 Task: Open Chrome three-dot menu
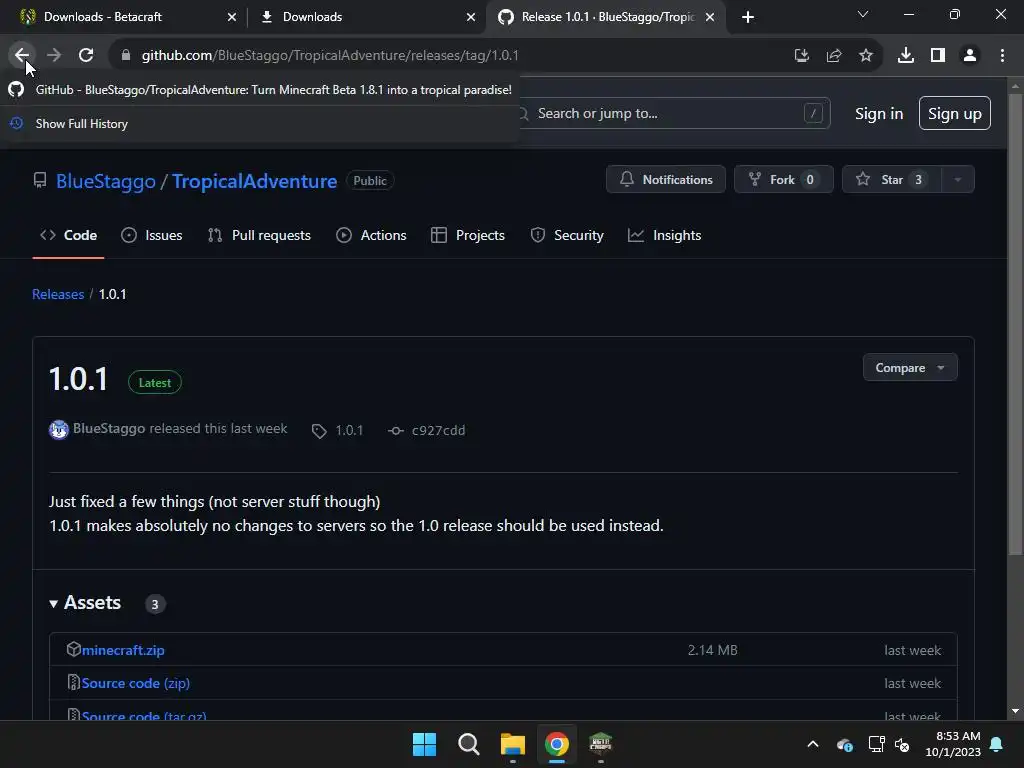pos(1002,56)
